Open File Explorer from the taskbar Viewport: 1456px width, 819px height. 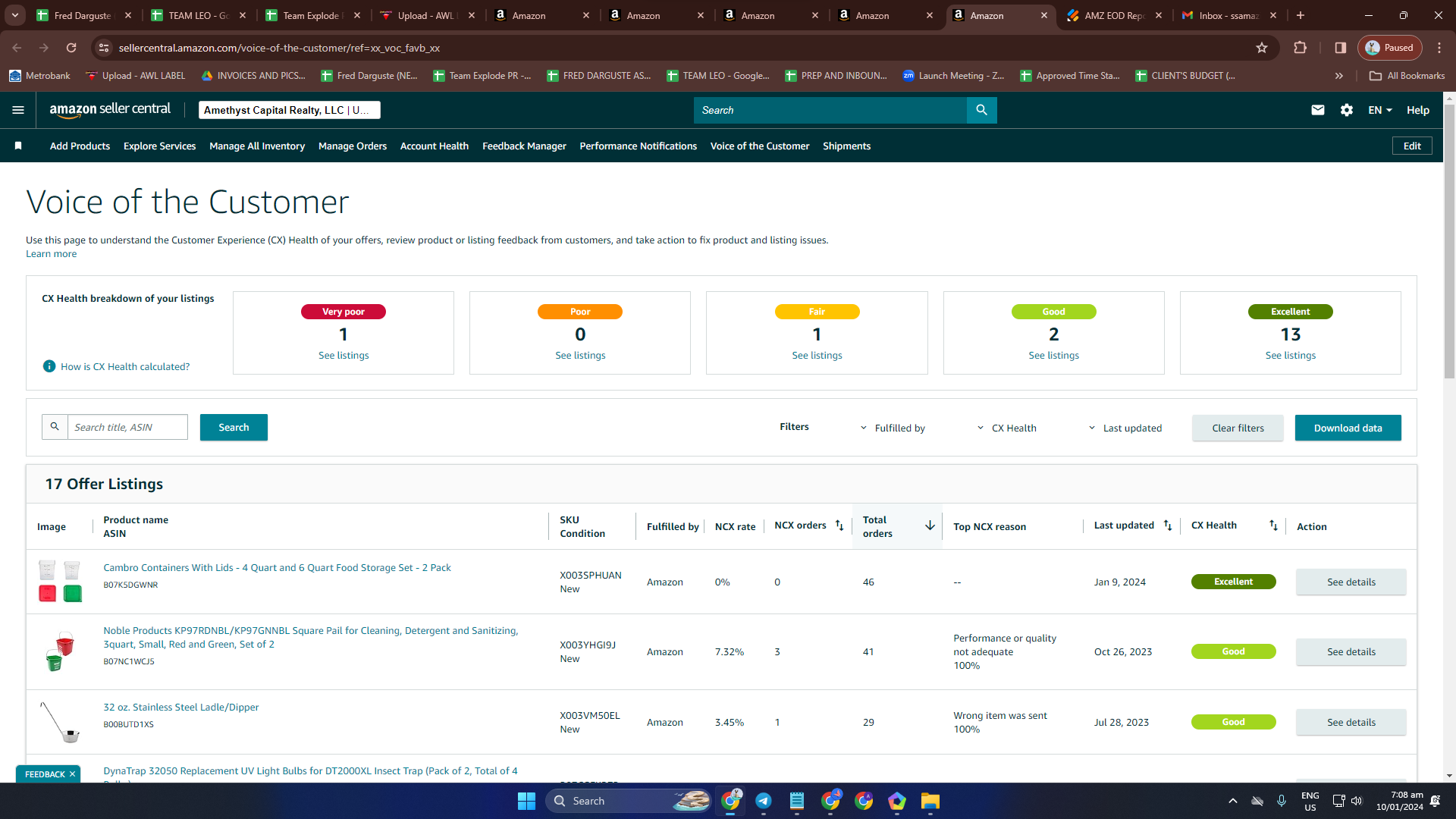click(930, 801)
